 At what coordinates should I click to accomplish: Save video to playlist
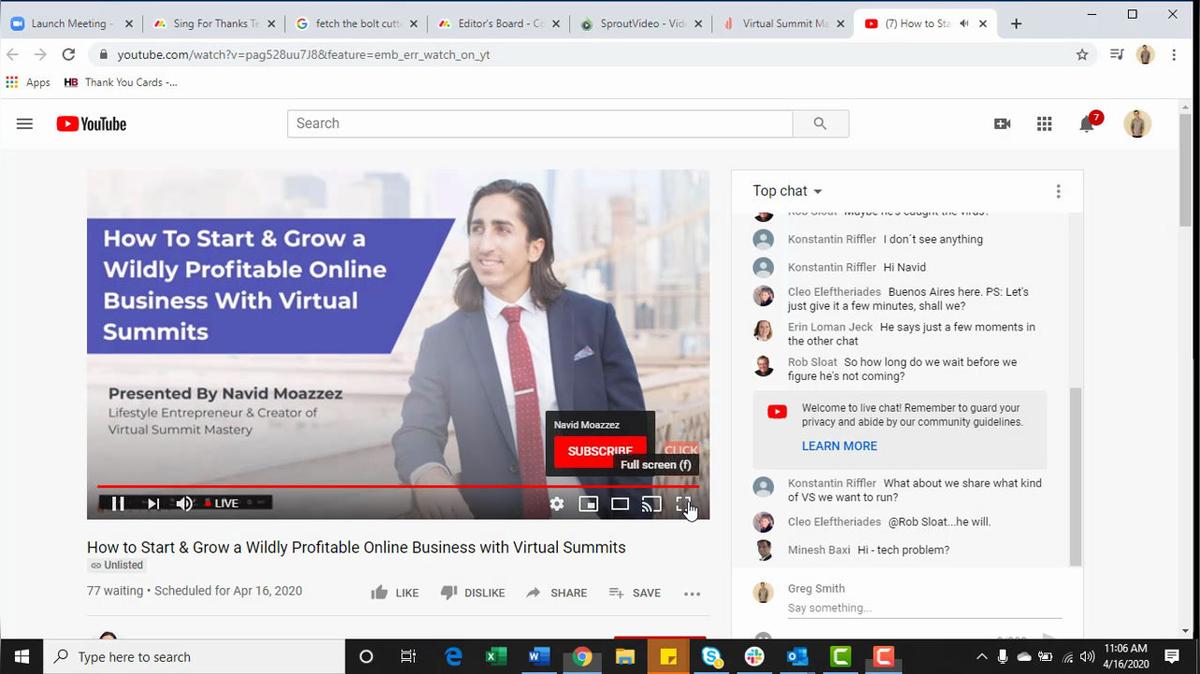click(x=635, y=593)
